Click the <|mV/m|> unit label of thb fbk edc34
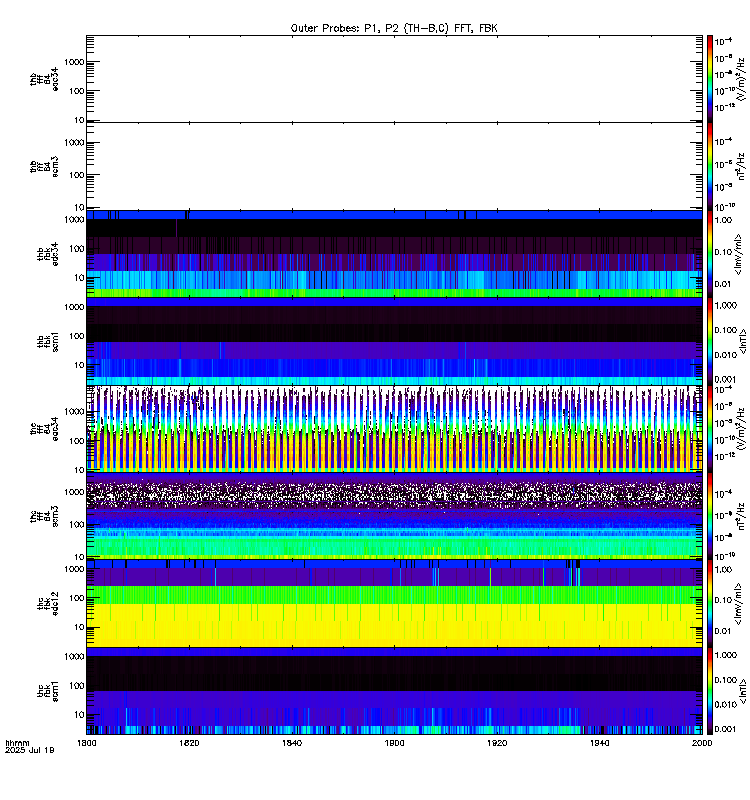Viewport: 750px width, 800px height. (x=739, y=254)
